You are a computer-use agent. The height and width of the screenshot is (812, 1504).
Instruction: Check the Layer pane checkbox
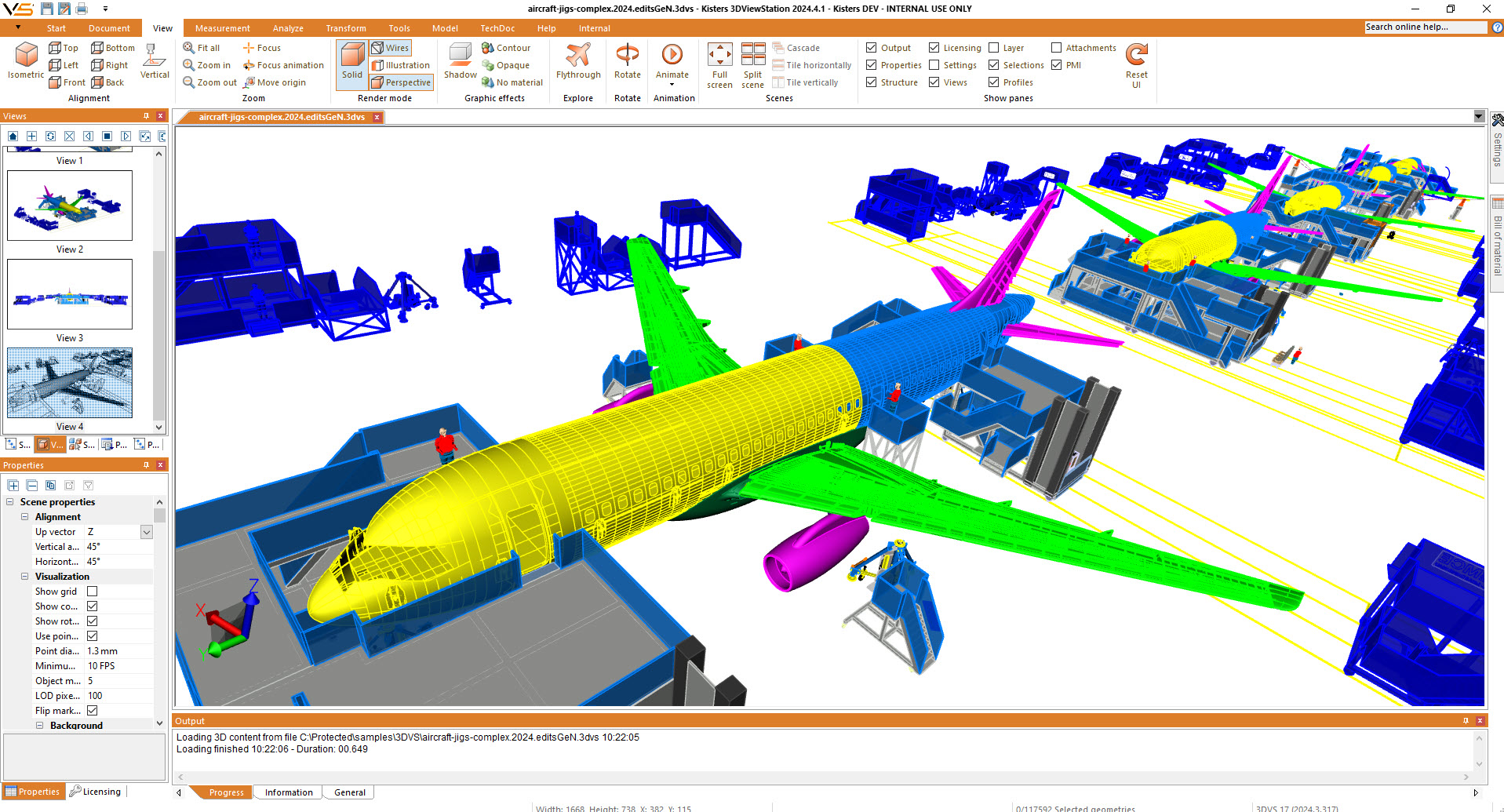click(x=993, y=48)
